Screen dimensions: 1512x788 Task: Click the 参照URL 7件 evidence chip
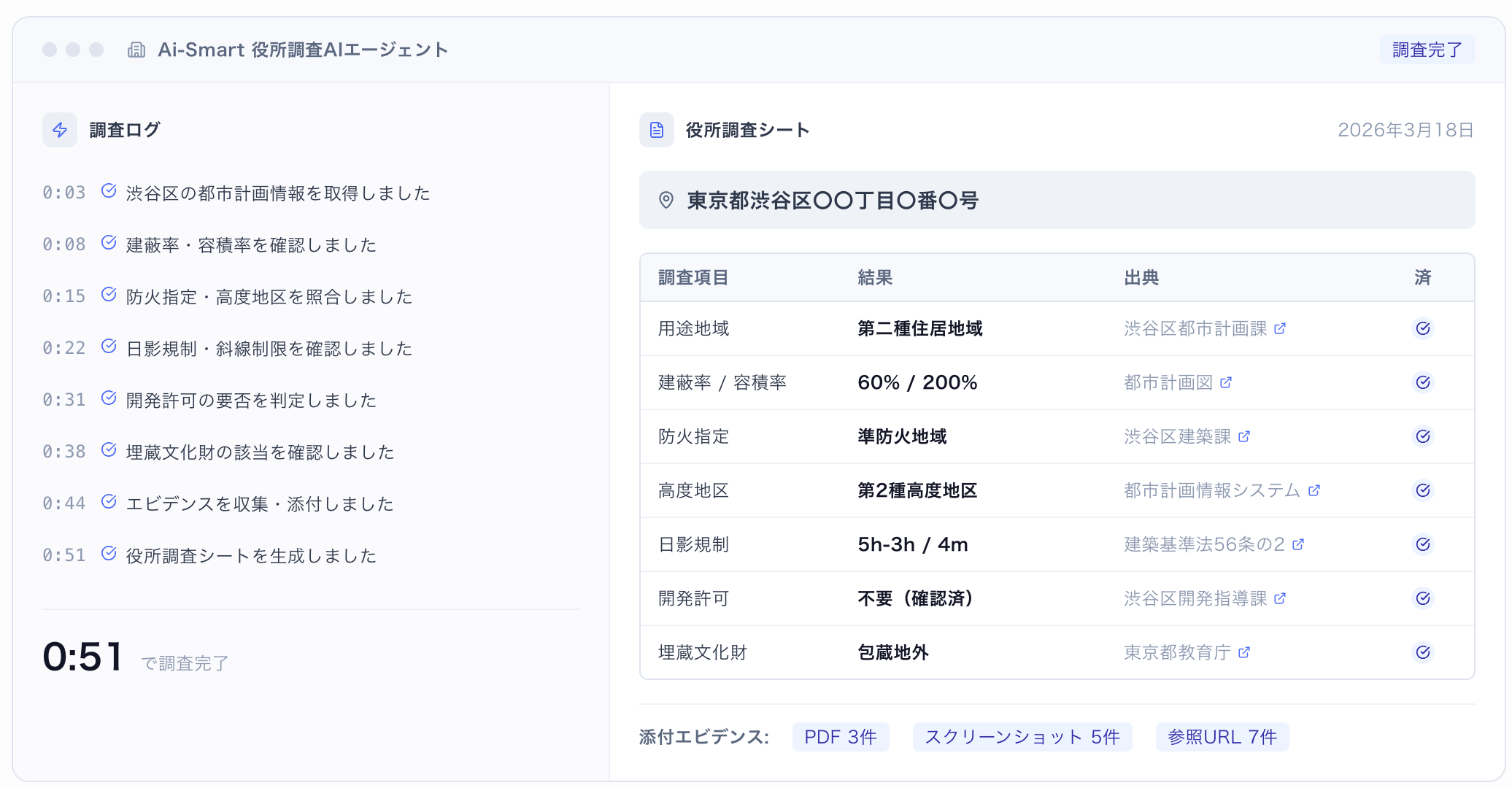[x=1222, y=736]
